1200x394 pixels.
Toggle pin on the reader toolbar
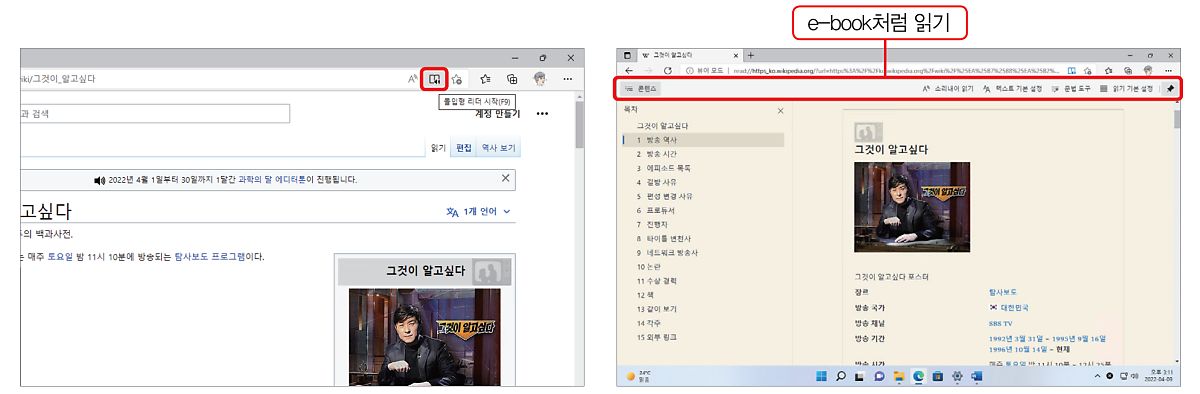pos(1170,89)
